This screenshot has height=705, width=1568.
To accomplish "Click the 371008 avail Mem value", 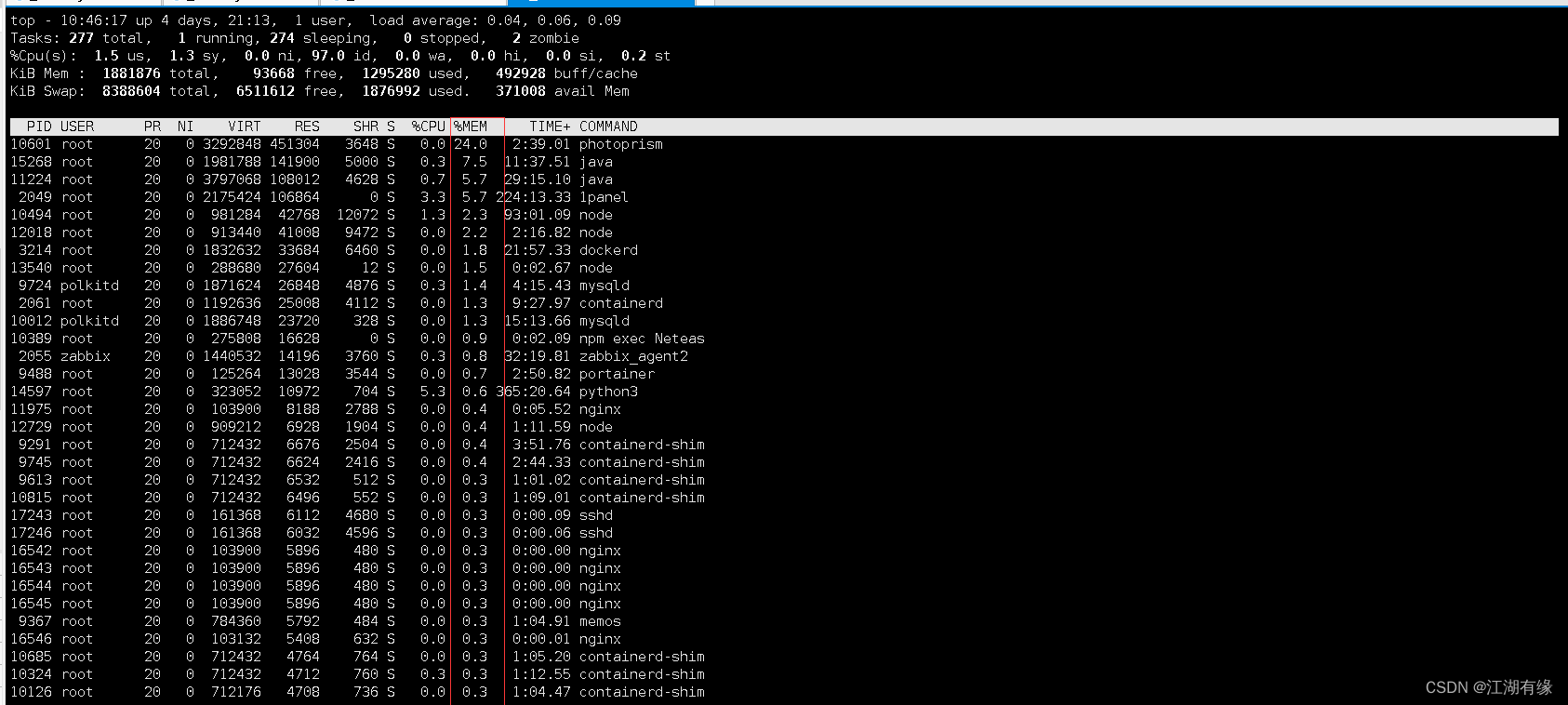I will [x=521, y=91].
